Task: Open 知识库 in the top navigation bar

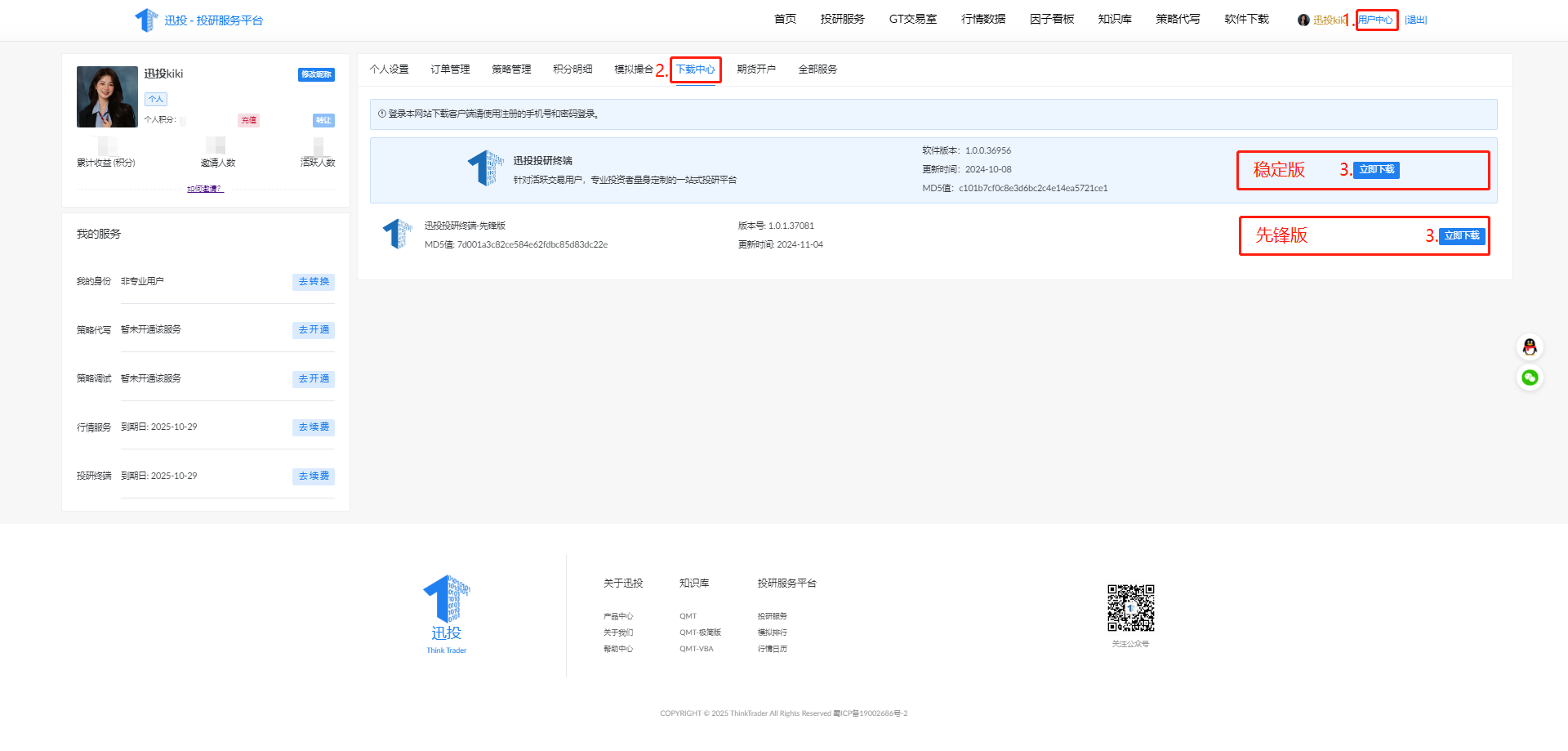Action: coord(1115,19)
